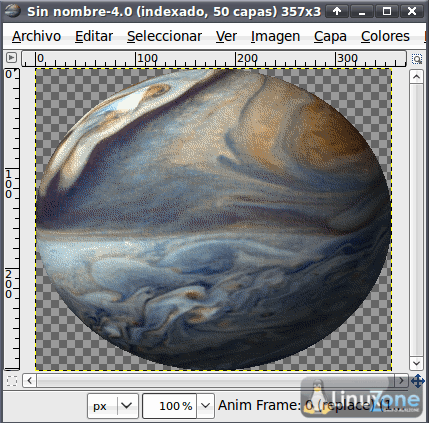Click the vertical ruler on the left
Image resolution: width=429 pixels, height=423 pixels.
(x=12, y=219)
